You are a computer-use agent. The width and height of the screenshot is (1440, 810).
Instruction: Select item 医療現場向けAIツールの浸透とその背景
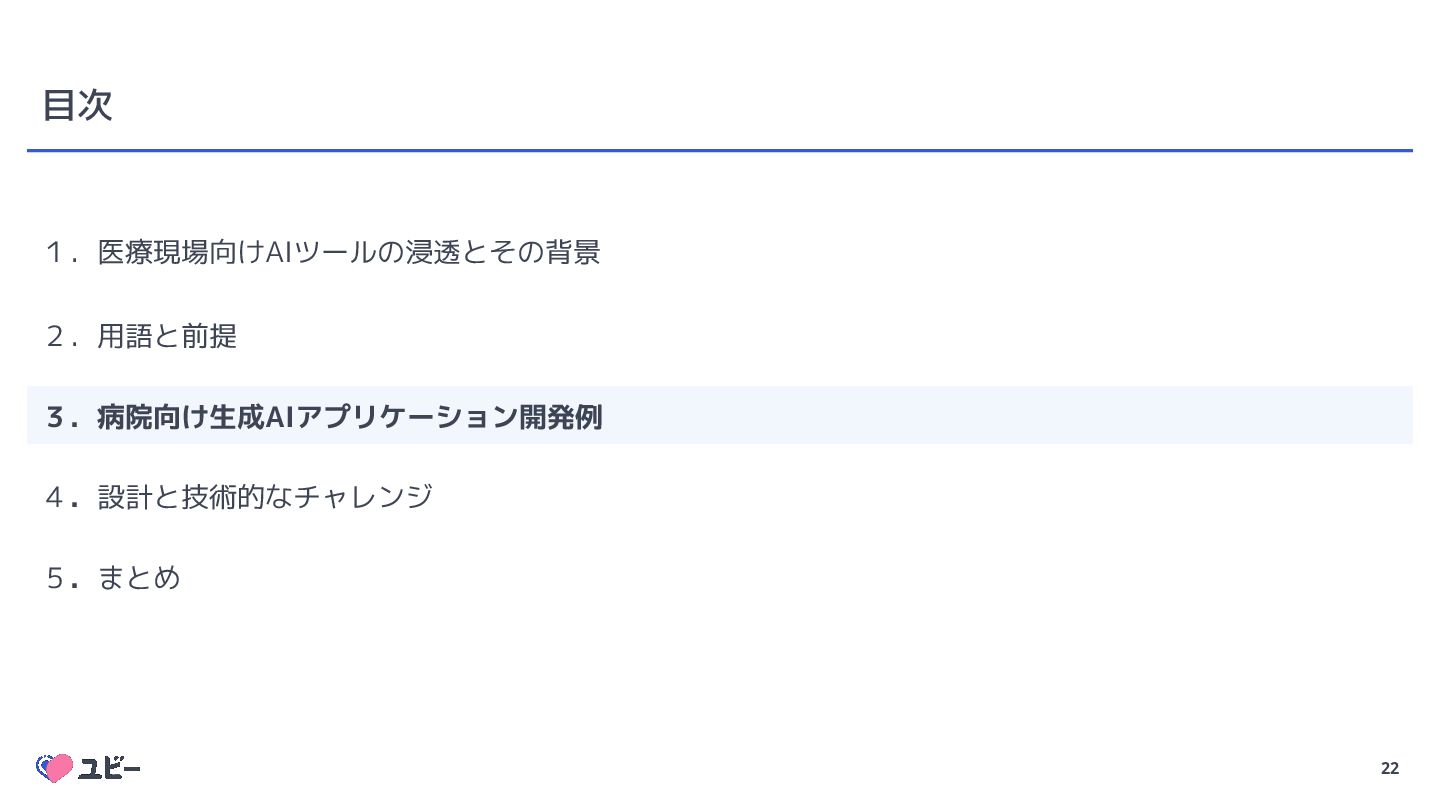(x=348, y=252)
